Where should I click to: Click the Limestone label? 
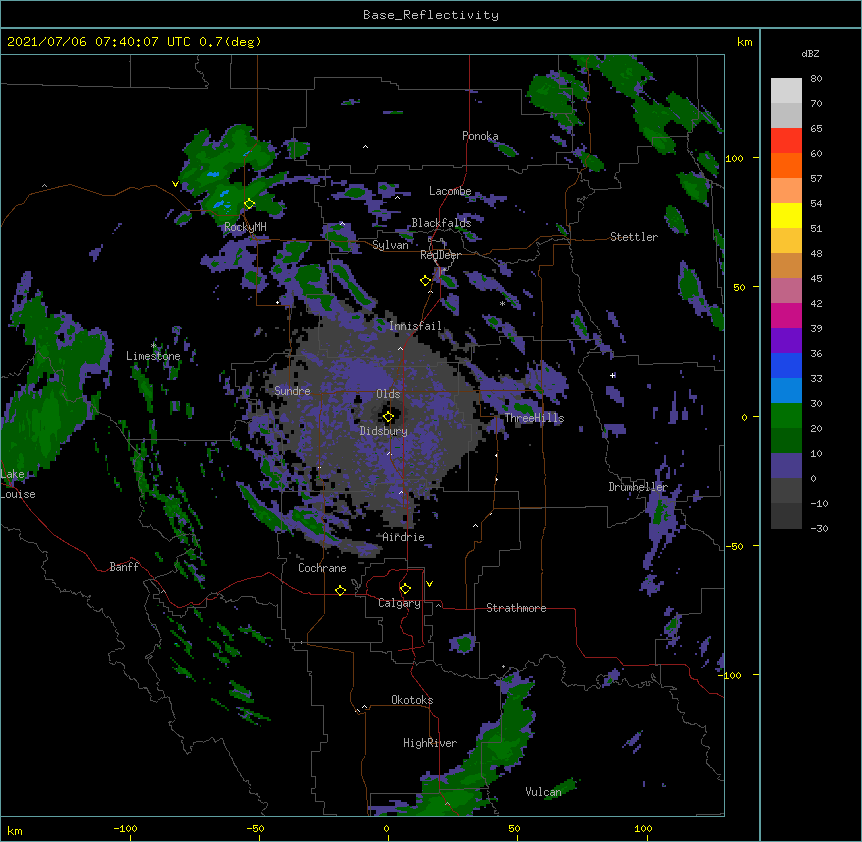click(x=153, y=356)
